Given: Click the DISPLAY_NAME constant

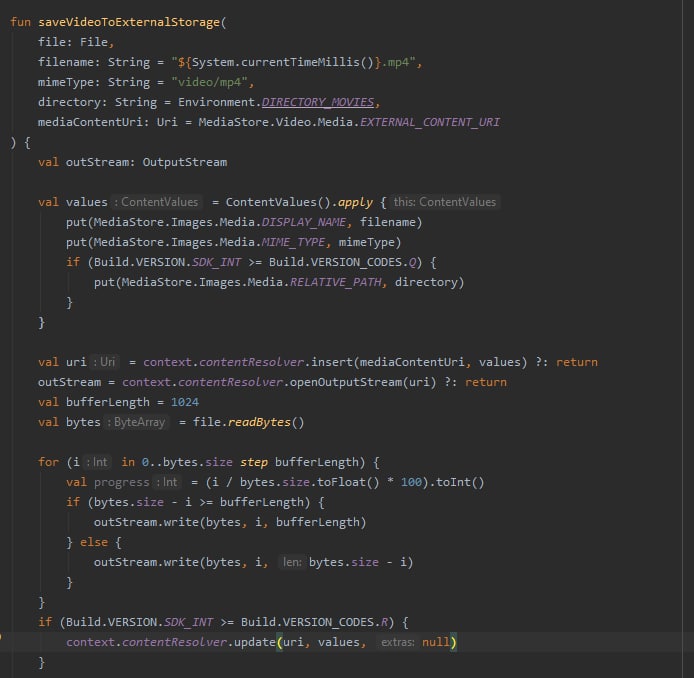Looking at the screenshot, I should point(304,222).
